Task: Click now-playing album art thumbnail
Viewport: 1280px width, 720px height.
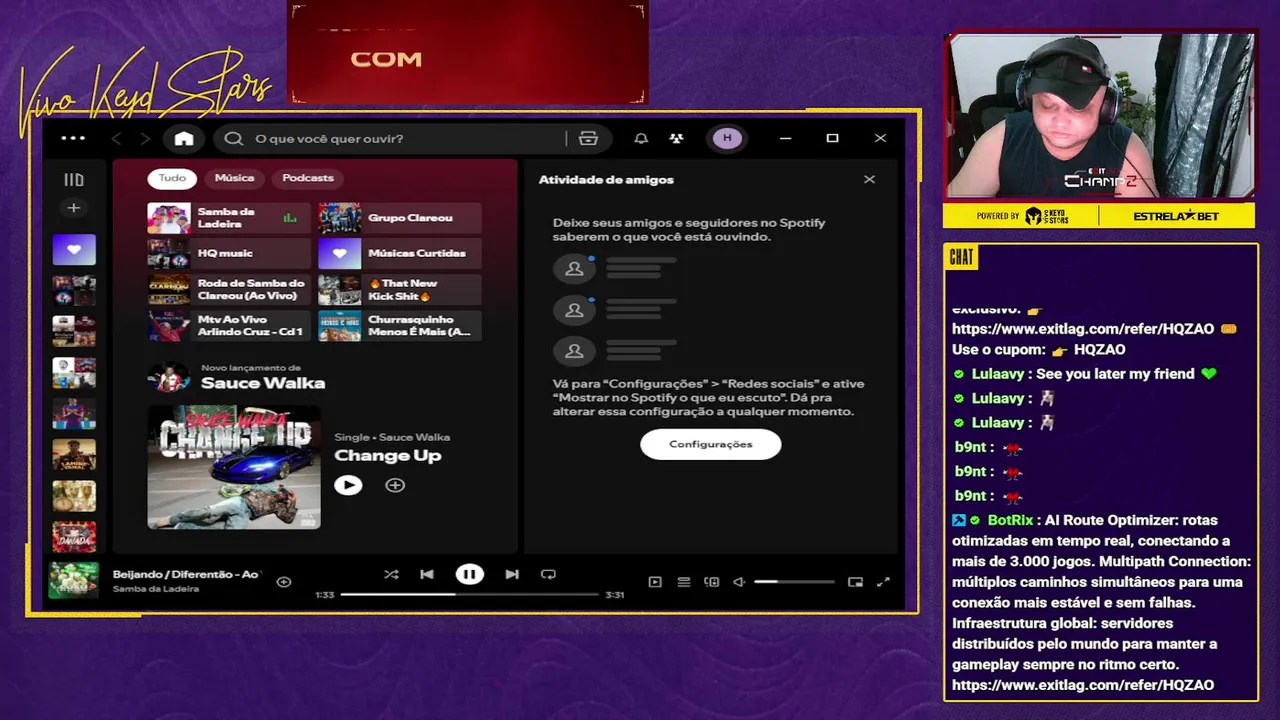Action: 74,580
